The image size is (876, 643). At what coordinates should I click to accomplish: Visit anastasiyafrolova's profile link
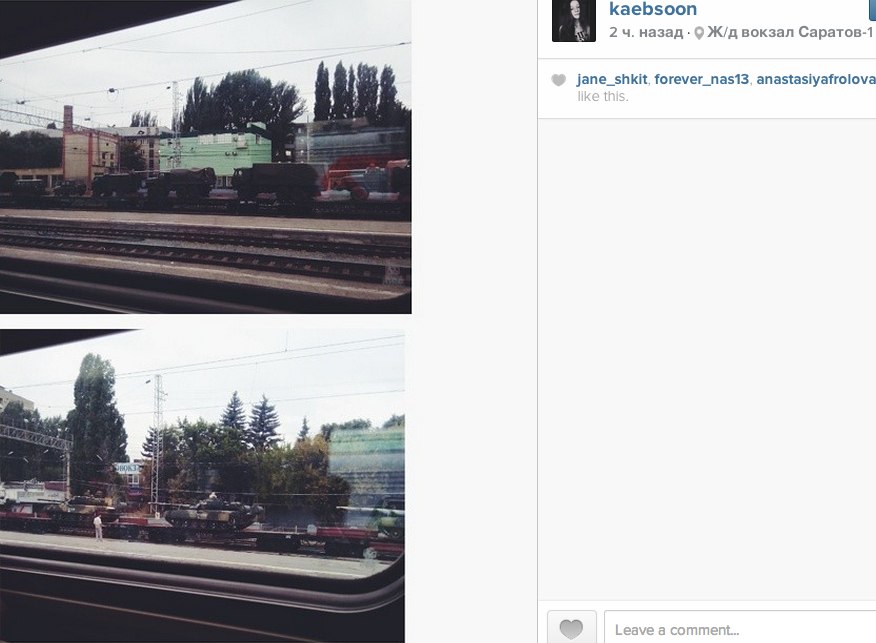[x=816, y=79]
